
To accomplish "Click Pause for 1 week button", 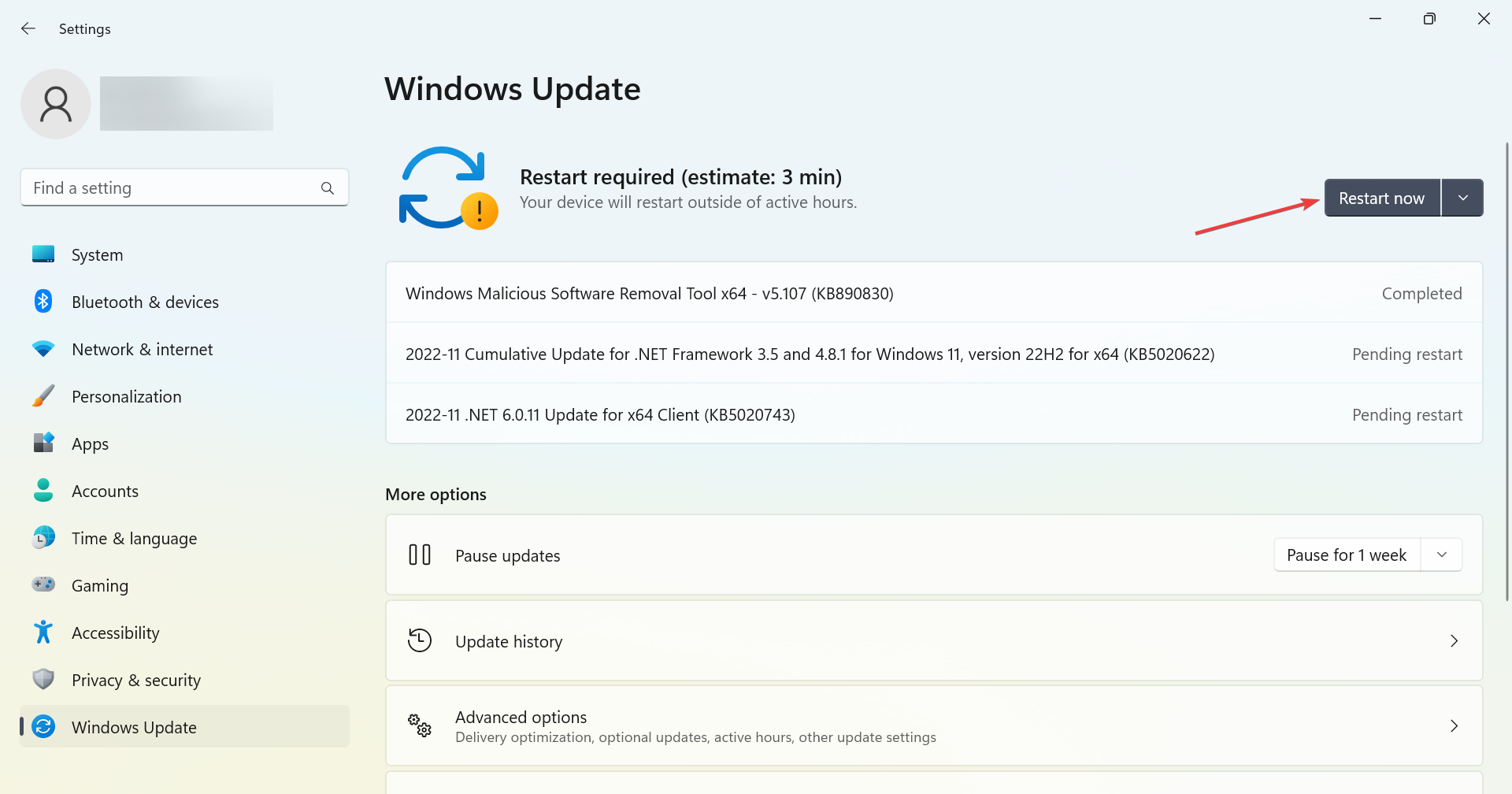I will click(1347, 555).
